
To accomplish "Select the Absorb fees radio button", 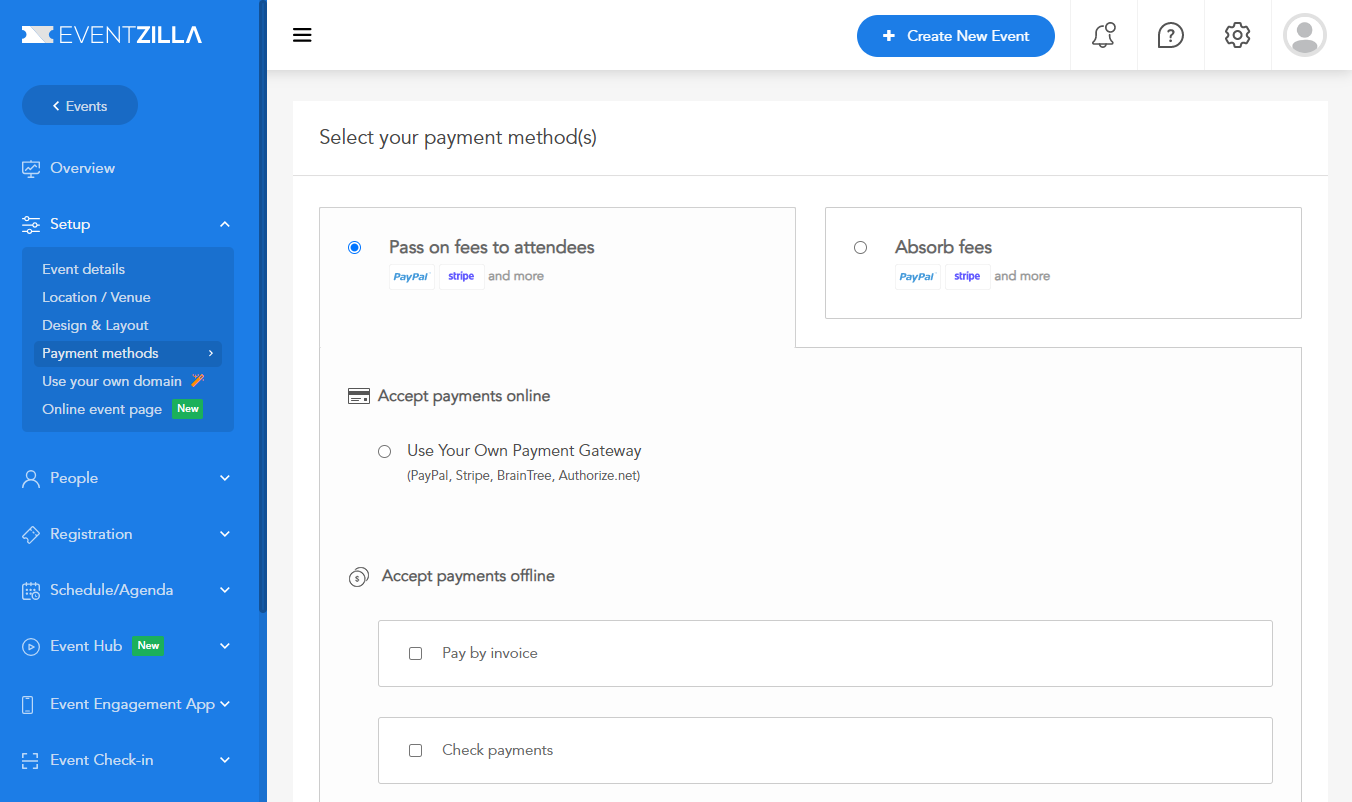I will pos(860,247).
